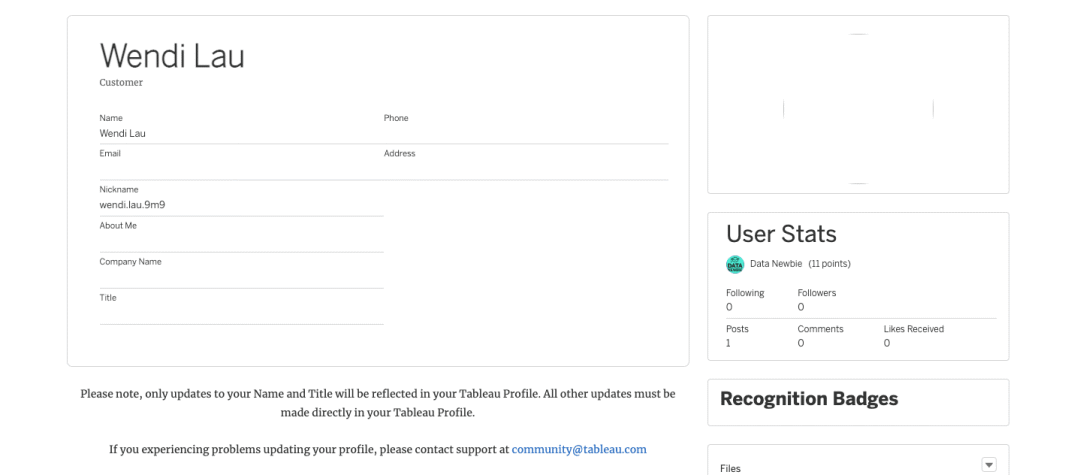
Task: Click the Wendi Lau profile heading
Action: click(x=172, y=55)
